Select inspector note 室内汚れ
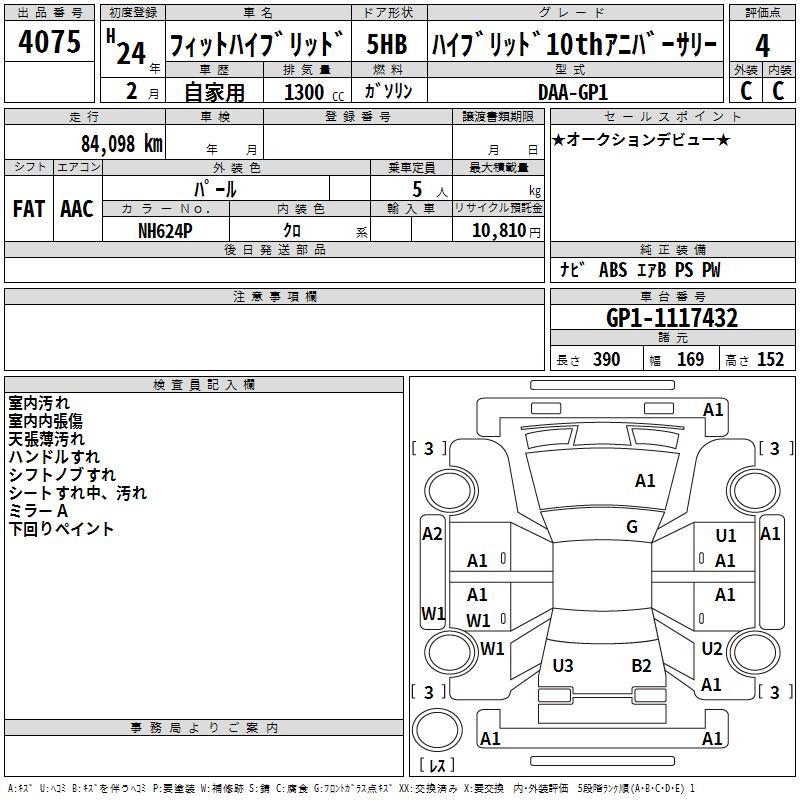 [39, 403]
